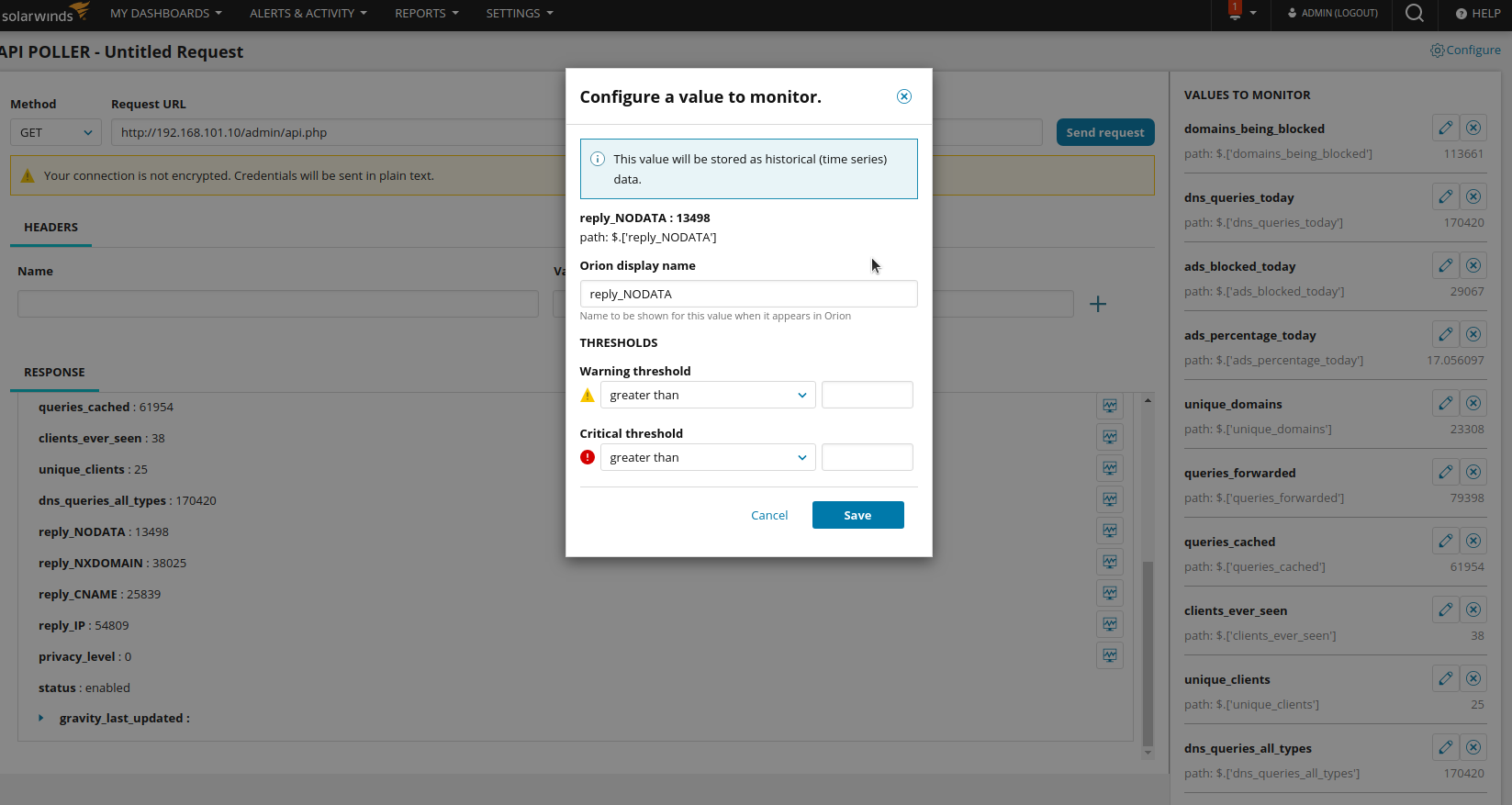
Task: Remove the dns_queries_today monitored value
Action: (x=1473, y=196)
